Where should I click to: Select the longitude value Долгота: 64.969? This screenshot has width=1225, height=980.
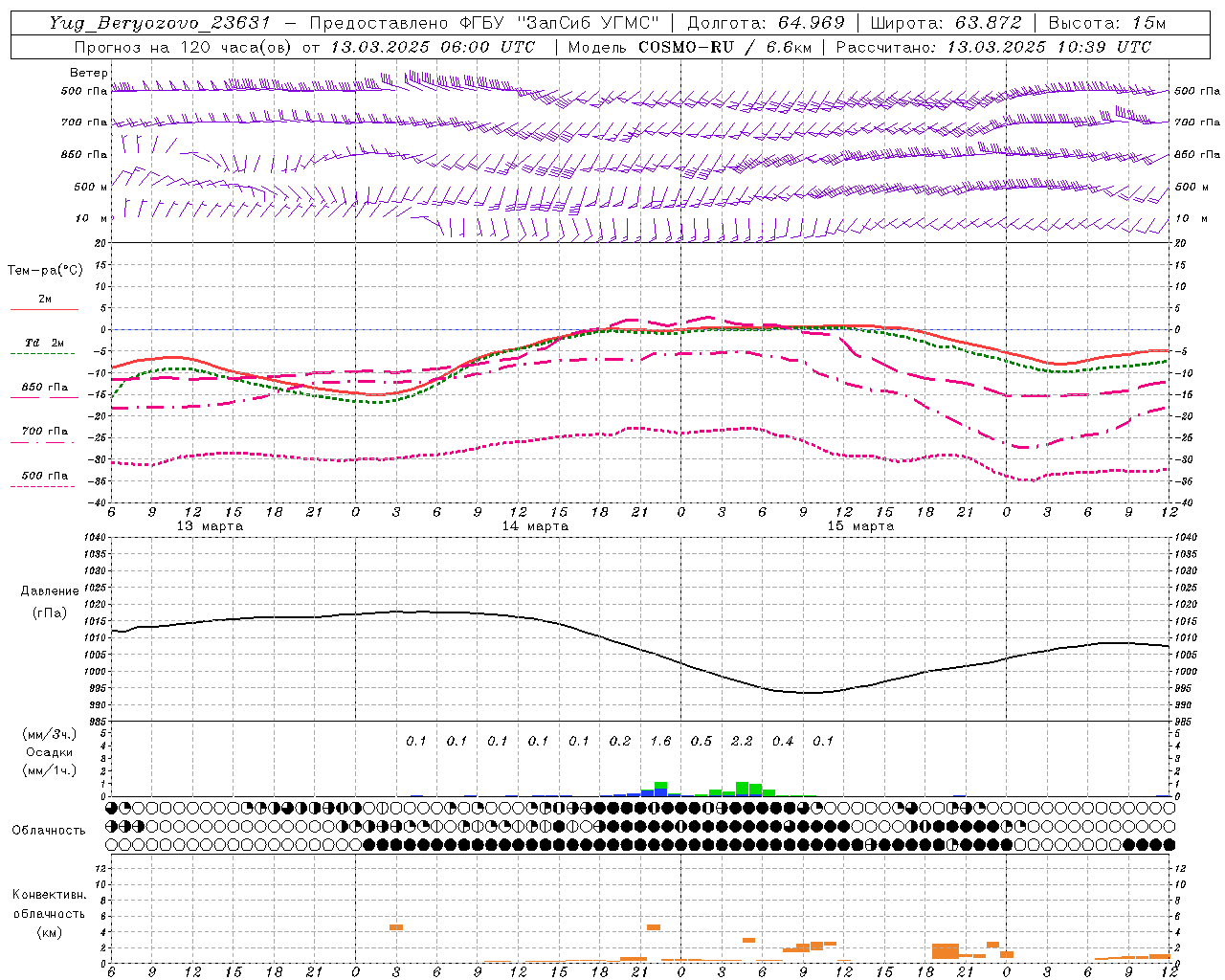[x=766, y=23]
